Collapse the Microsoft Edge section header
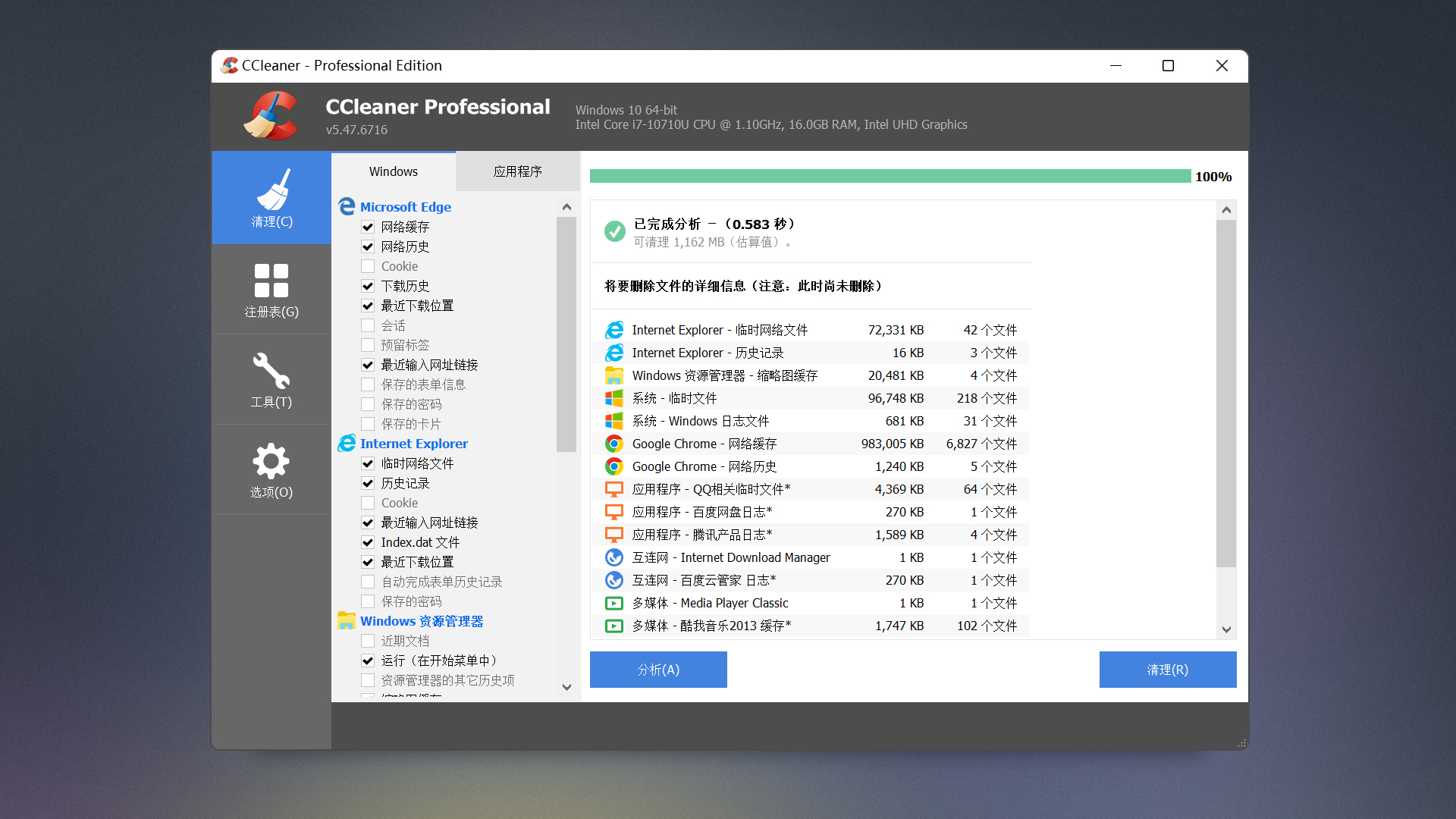This screenshot has height=819, width=1456. [x=406, y=206]
